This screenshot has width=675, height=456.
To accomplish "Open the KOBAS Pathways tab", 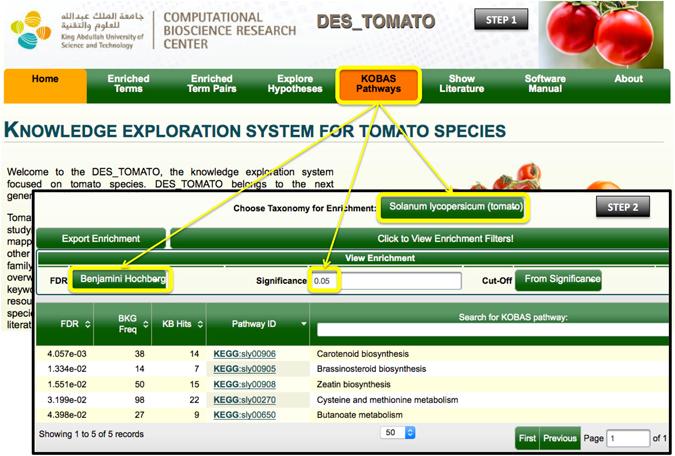I will point(378,84).
